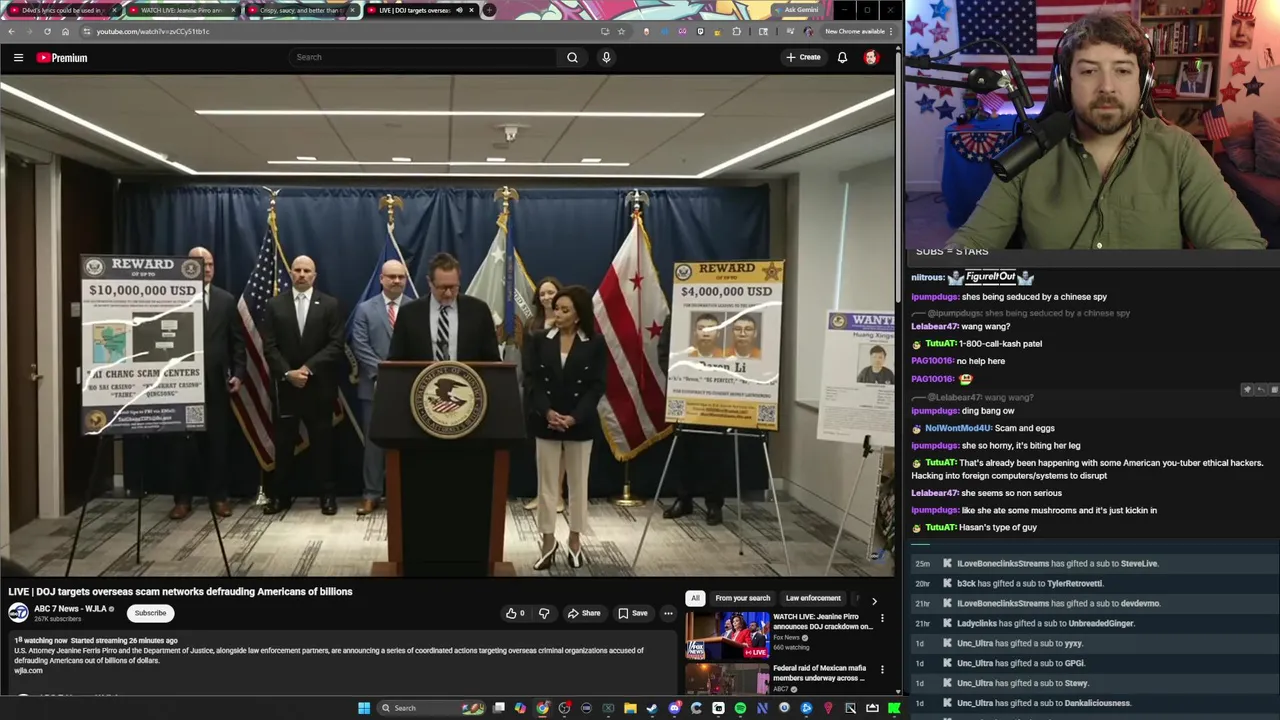Open Fox News Jeanine Pirro thumbnail
This screenshot has width=1280, height=720.
(x=727, y=634)
